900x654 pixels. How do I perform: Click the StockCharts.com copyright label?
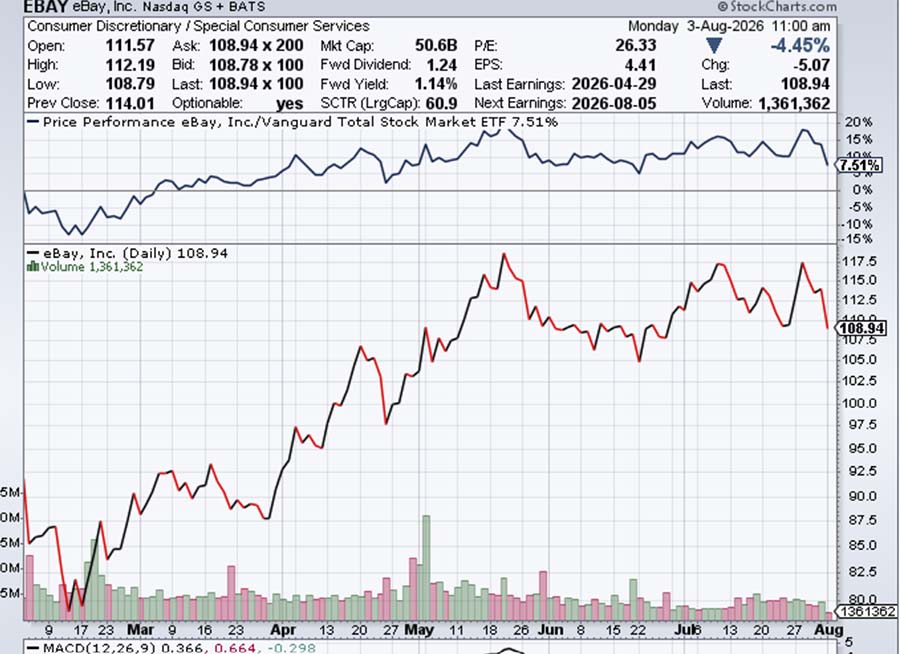(x=777, y=6)
